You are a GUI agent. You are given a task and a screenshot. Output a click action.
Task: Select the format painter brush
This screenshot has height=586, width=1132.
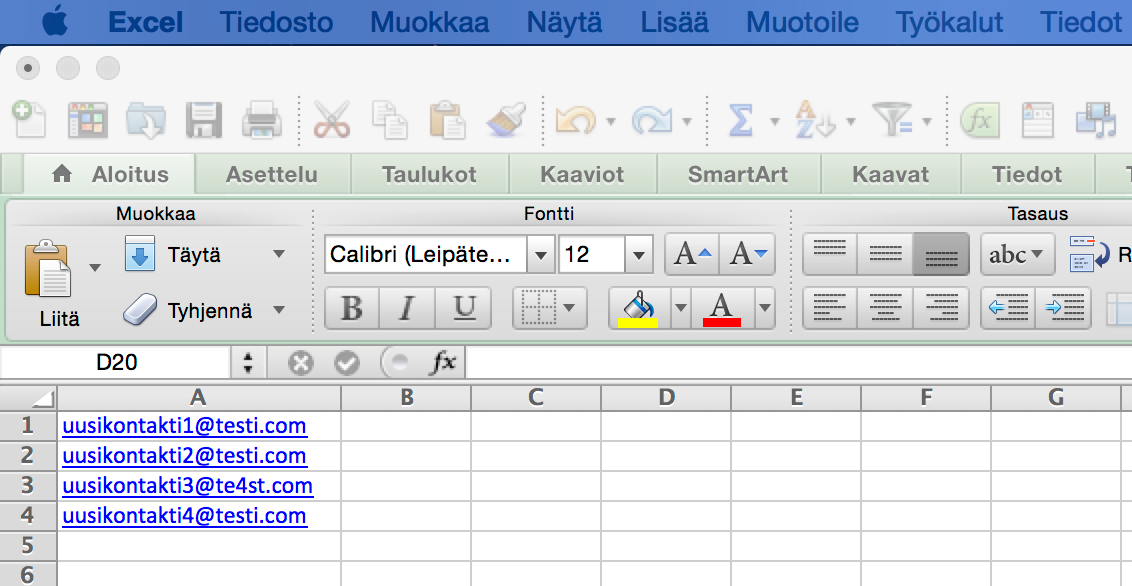[506, 120]
